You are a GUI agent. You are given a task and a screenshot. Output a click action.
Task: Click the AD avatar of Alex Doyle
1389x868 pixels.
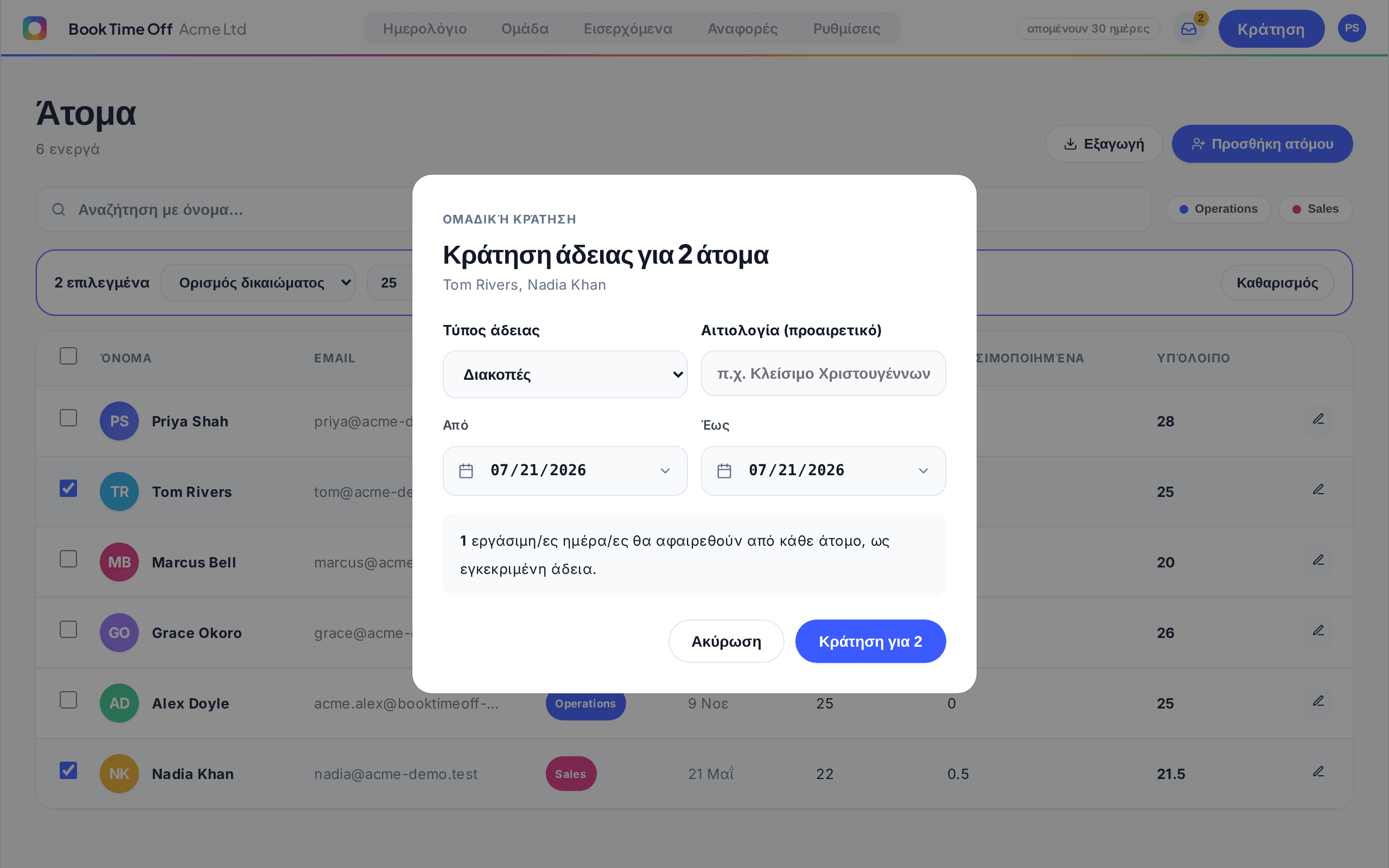(119, 703)
